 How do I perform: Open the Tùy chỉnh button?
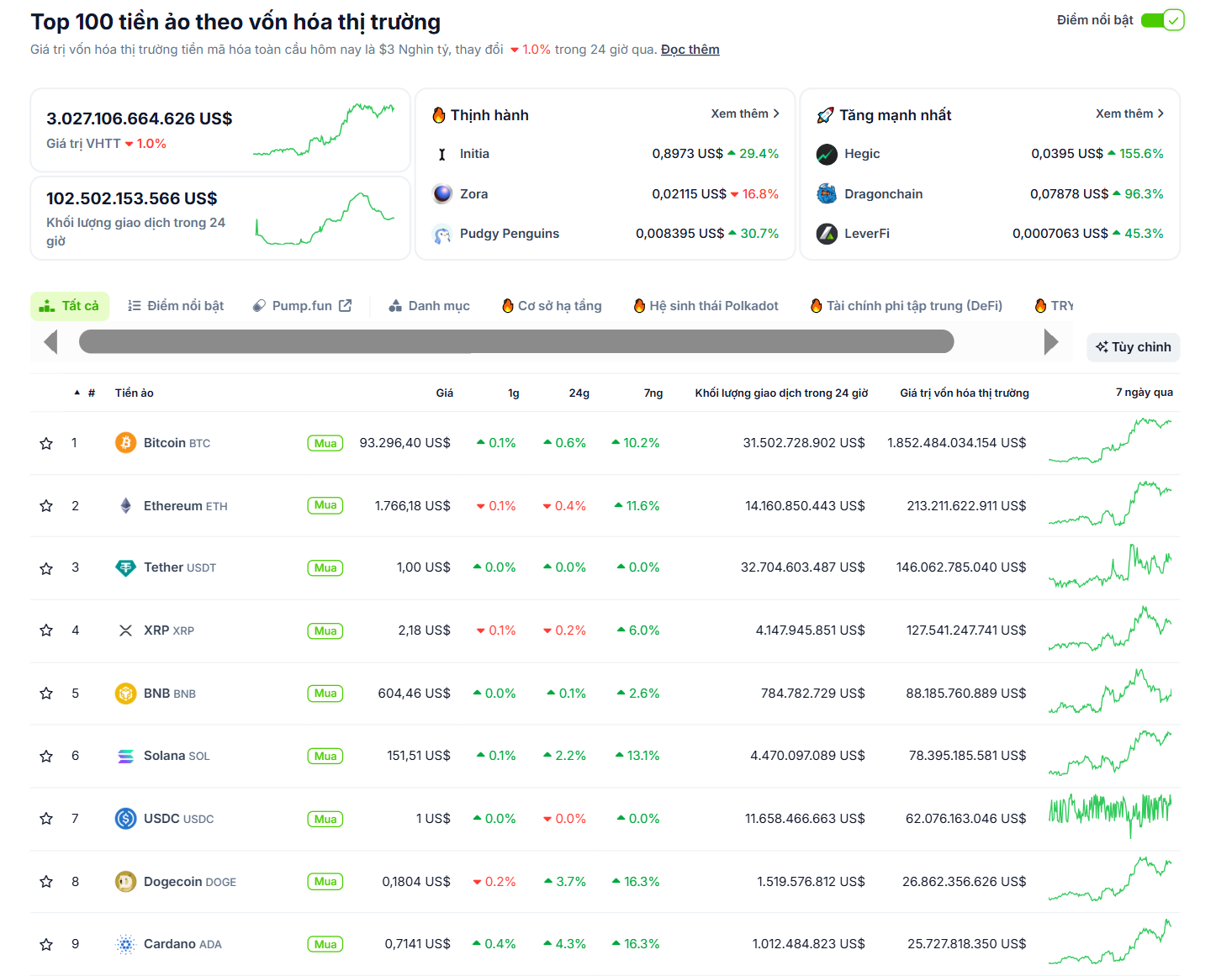(1134, 347)
